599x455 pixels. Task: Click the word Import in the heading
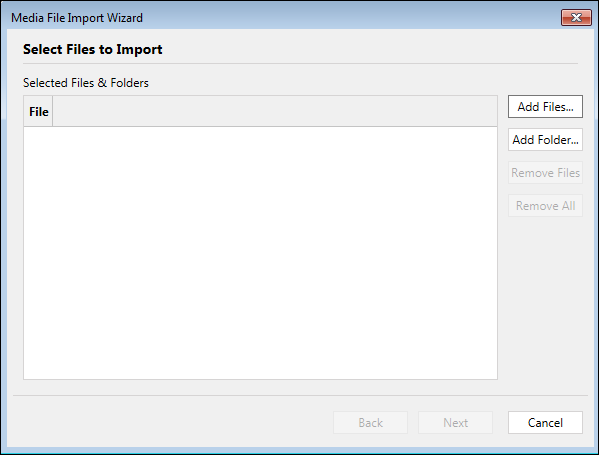coord(139,50)
